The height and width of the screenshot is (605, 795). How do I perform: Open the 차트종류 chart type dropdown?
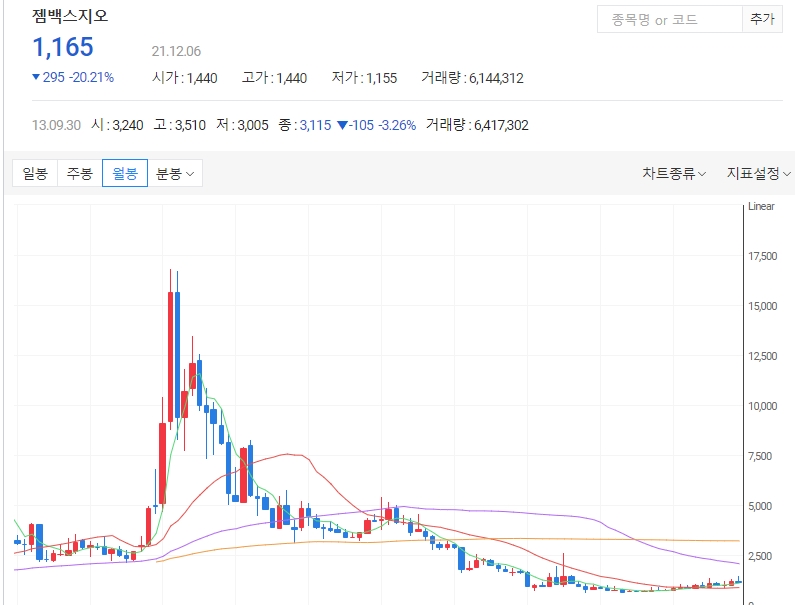click(674, 173)
